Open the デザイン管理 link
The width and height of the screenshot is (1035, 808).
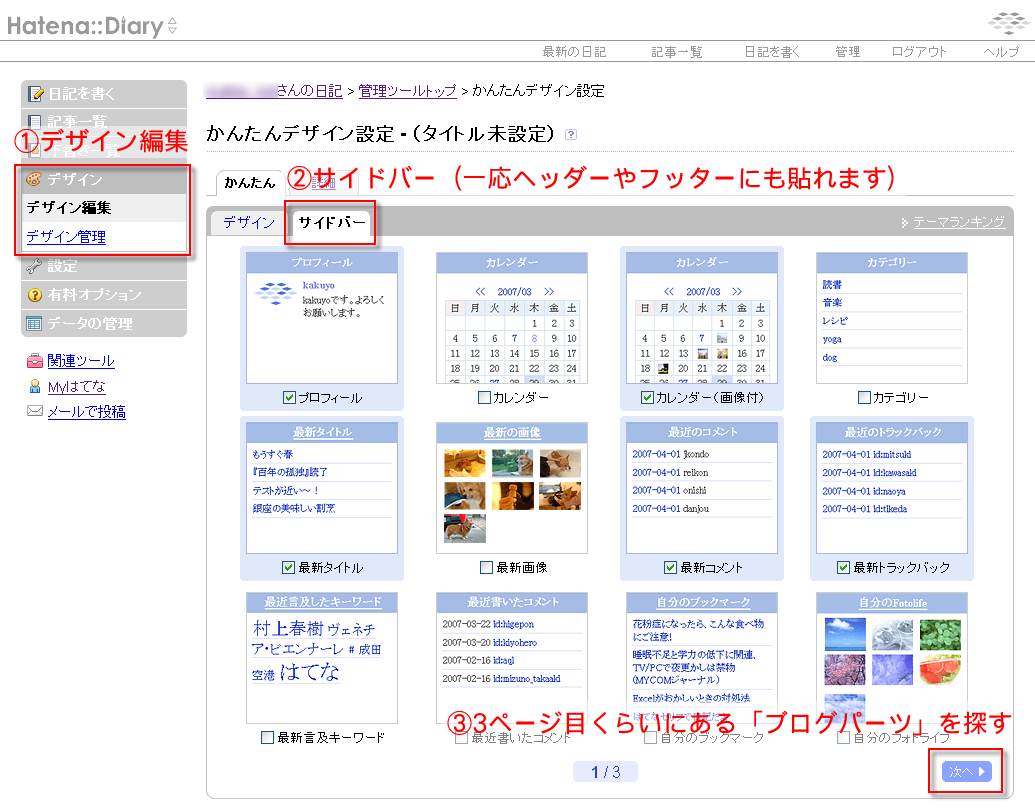point(66,237)
